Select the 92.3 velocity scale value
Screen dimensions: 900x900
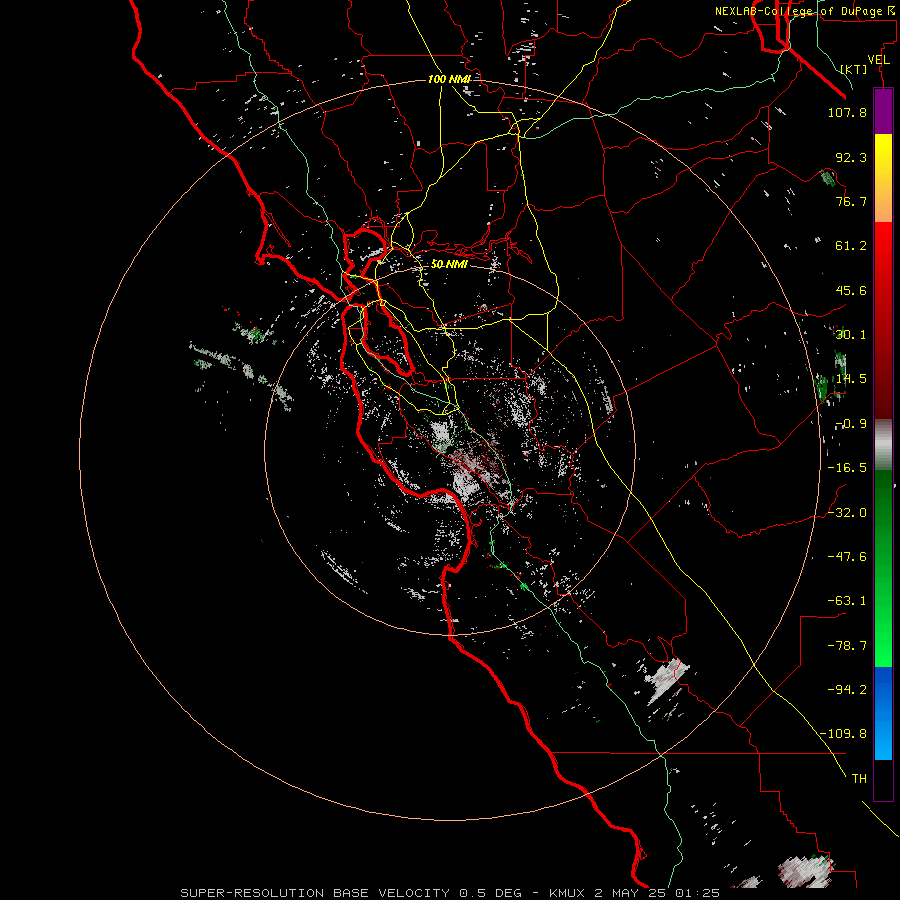tap(851, 157)
